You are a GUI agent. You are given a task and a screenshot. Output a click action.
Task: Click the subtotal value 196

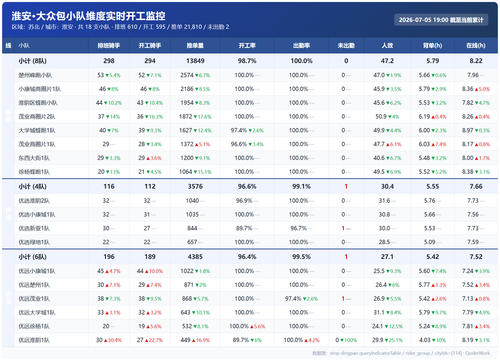pyautogui.click(x=109, y=257)
